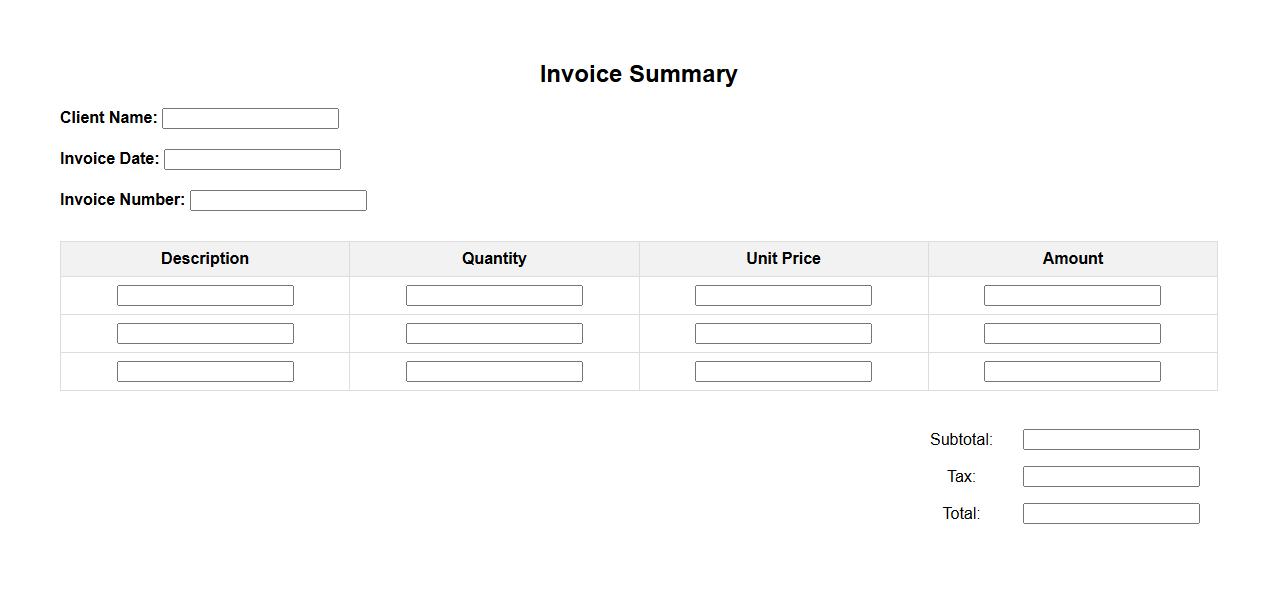
Task: Click first row Description field
Action: click(x=205, y=295)
